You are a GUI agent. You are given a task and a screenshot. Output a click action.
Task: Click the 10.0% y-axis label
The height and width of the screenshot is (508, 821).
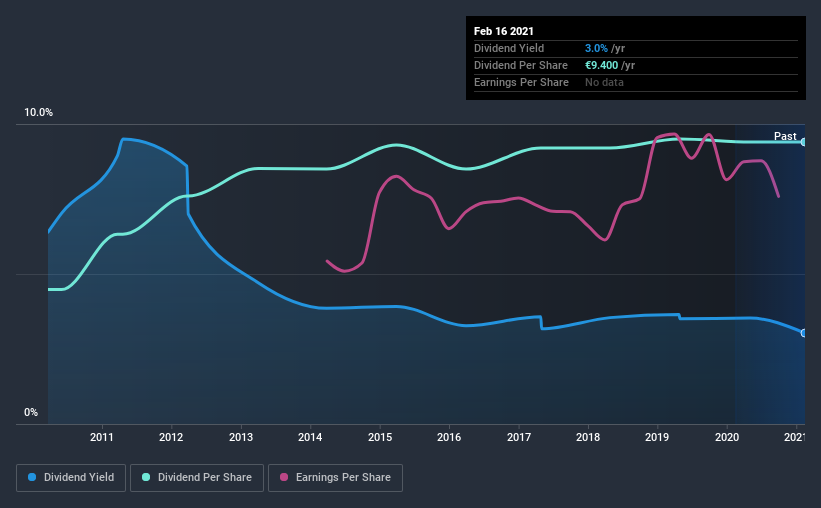[x=38, y=113]
